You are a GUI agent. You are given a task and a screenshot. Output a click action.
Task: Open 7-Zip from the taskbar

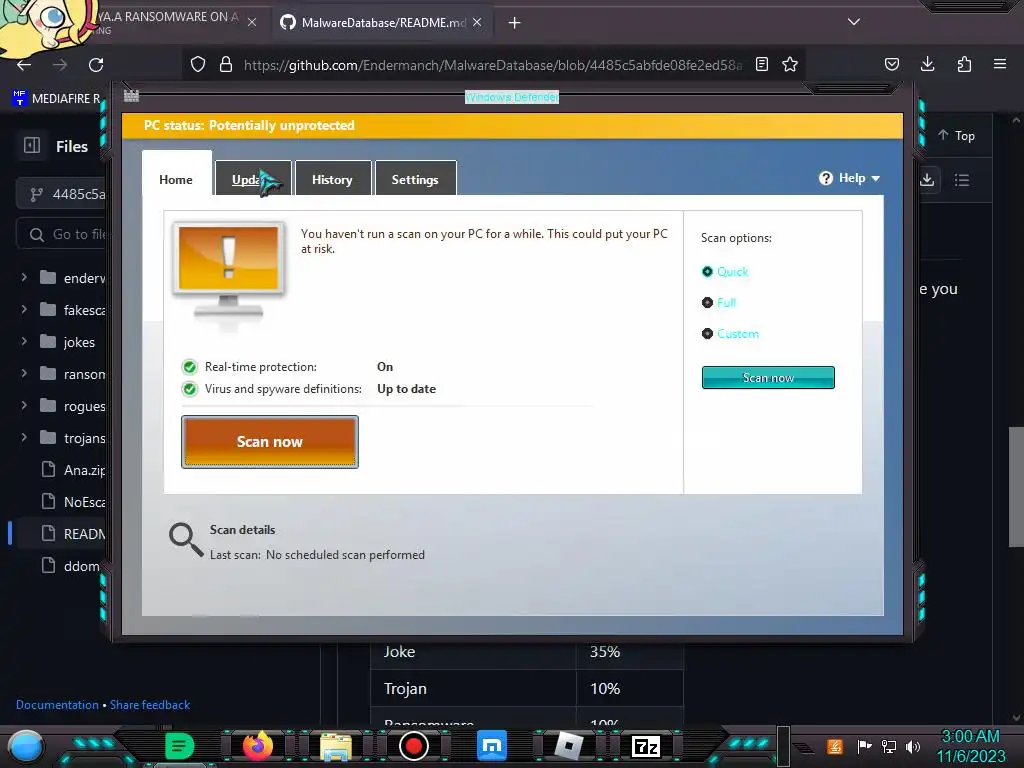[x=646, y=746]
